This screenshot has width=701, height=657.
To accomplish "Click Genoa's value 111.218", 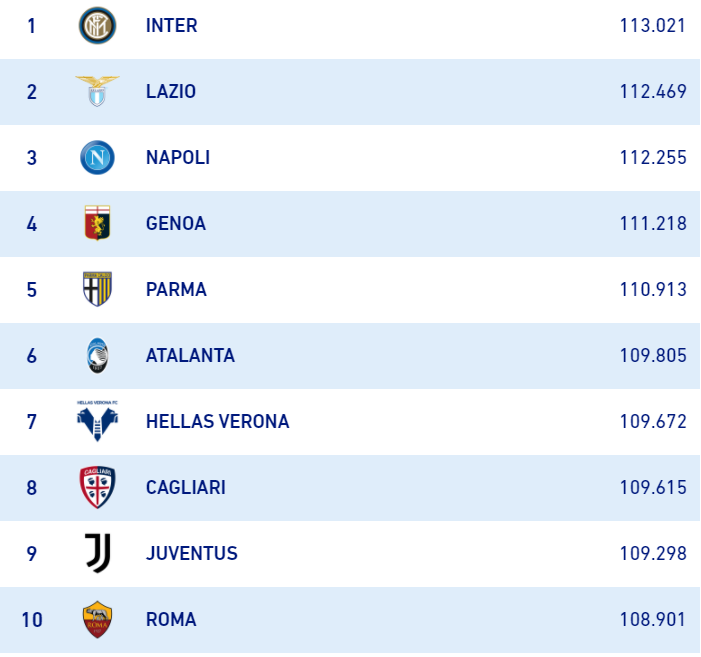I will pyautogui.click(x=653, y=224).
